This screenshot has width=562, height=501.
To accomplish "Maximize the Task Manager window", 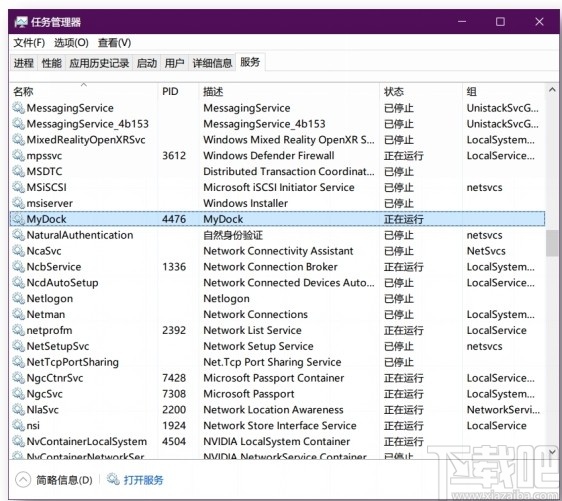I will tap(500, 22).
